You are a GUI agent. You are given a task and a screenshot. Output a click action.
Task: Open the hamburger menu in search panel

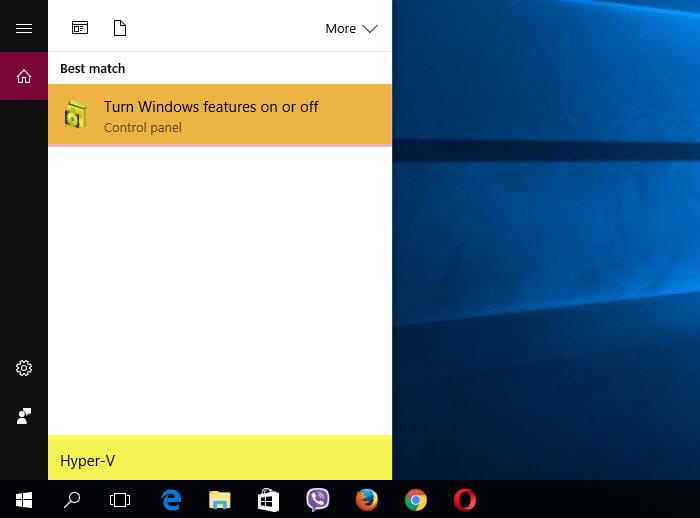point(24,29)
